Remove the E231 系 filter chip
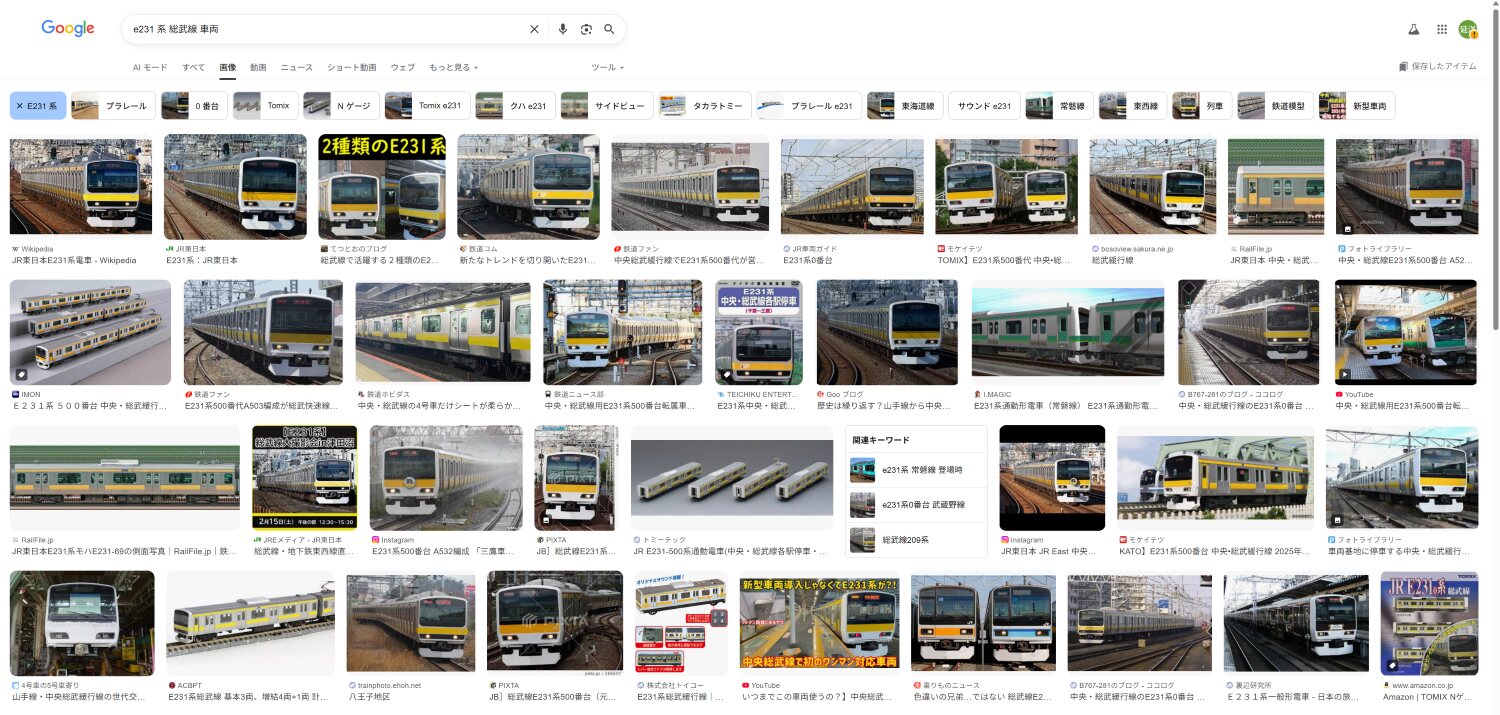1500x715 pixels. click(38, 105)
